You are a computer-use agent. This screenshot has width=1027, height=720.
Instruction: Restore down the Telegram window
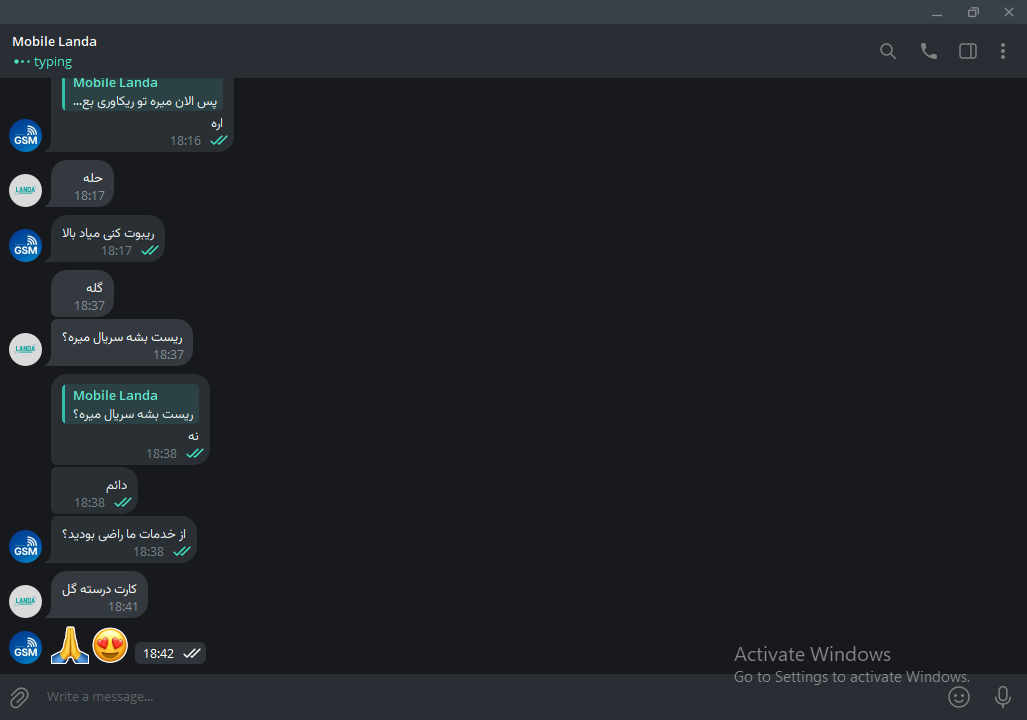click(973, 12)
